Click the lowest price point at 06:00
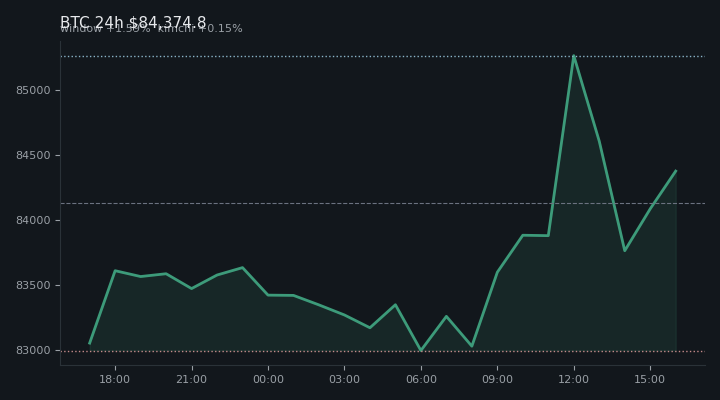This screenshot has width=720, height=400. click(421, 350)
